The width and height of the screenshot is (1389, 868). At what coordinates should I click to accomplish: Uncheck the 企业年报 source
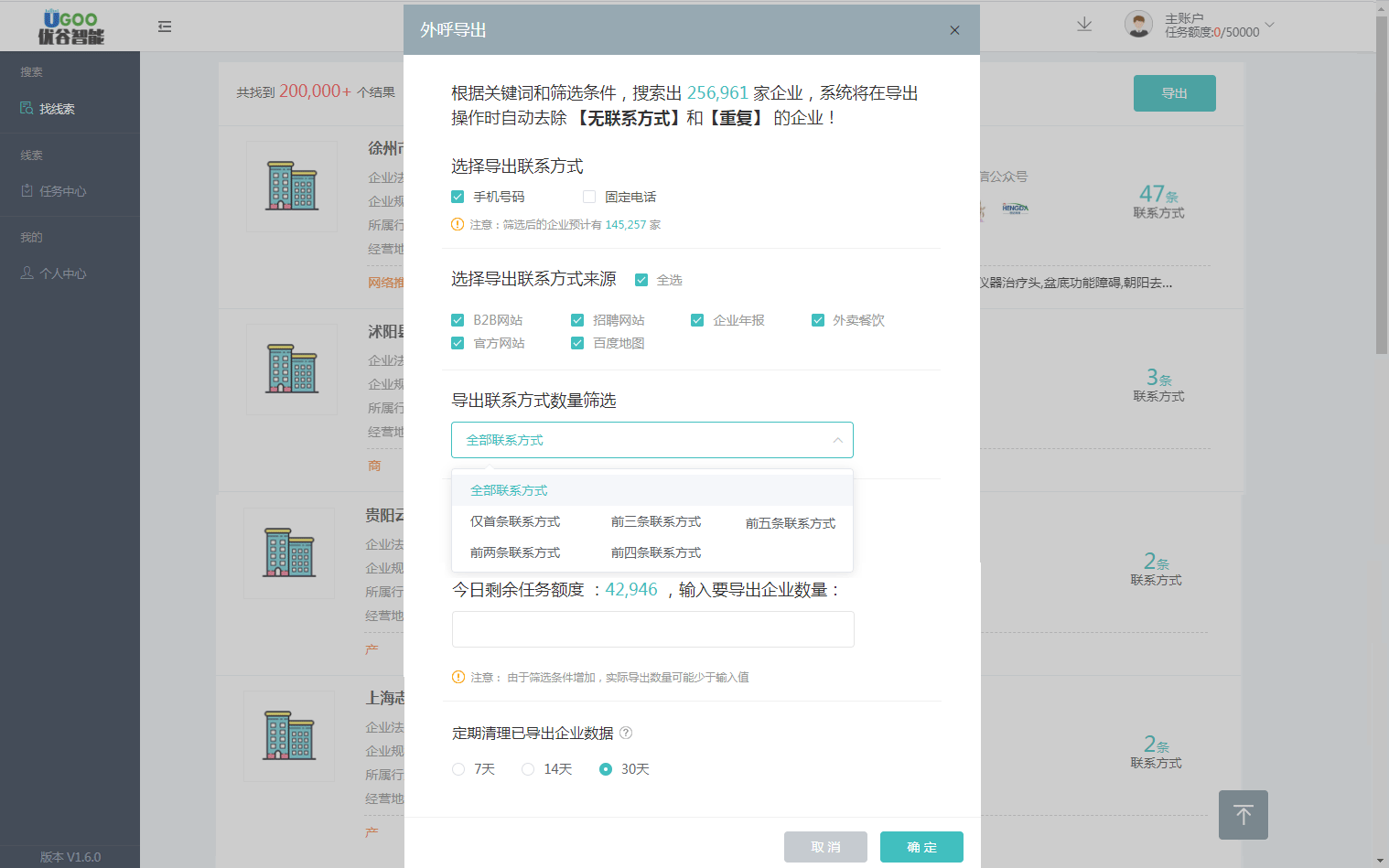pos(697,320)
